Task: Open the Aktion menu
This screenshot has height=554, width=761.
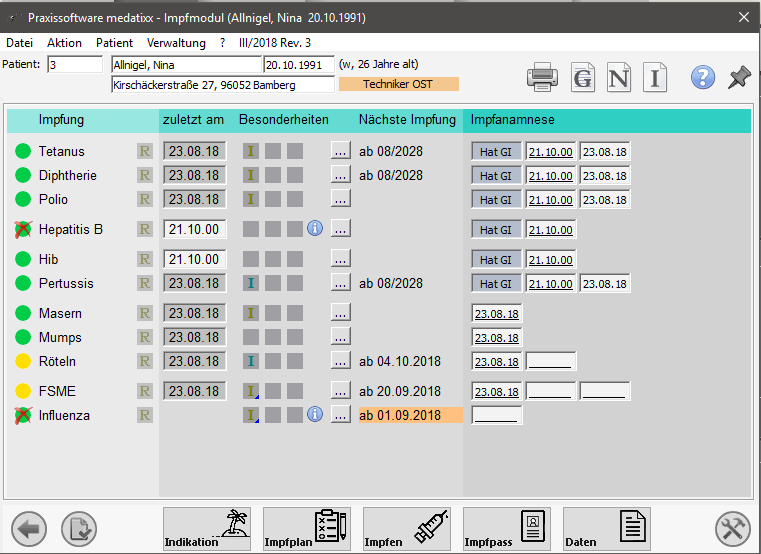Action: click(x=65, y=43)
